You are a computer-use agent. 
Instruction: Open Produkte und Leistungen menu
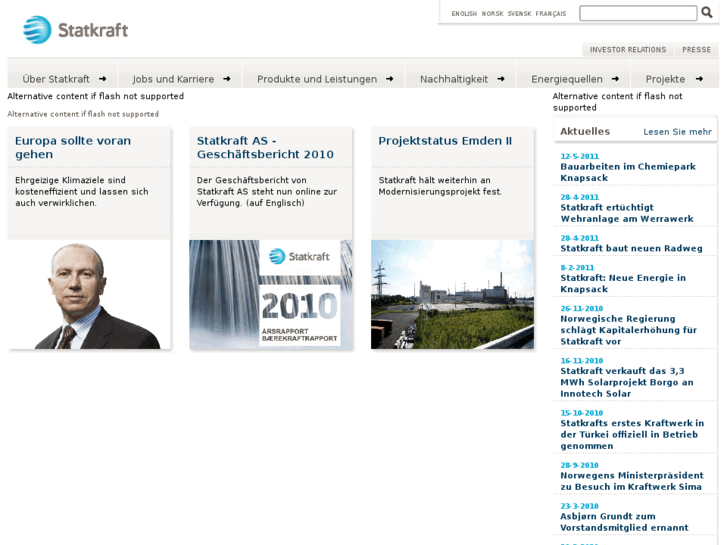pos(317,79)
